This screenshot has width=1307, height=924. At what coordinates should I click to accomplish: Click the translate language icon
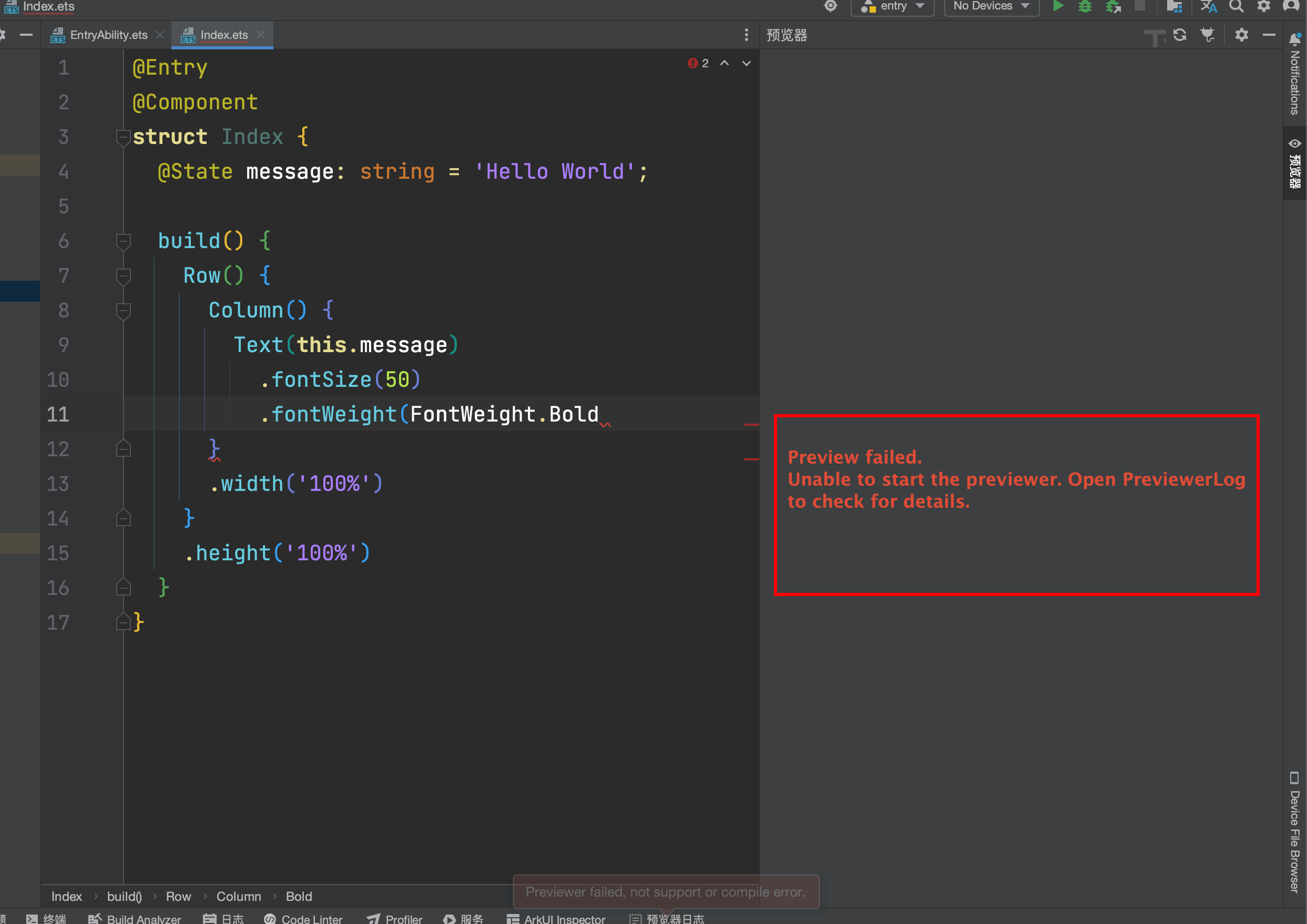pos(1208,6)
